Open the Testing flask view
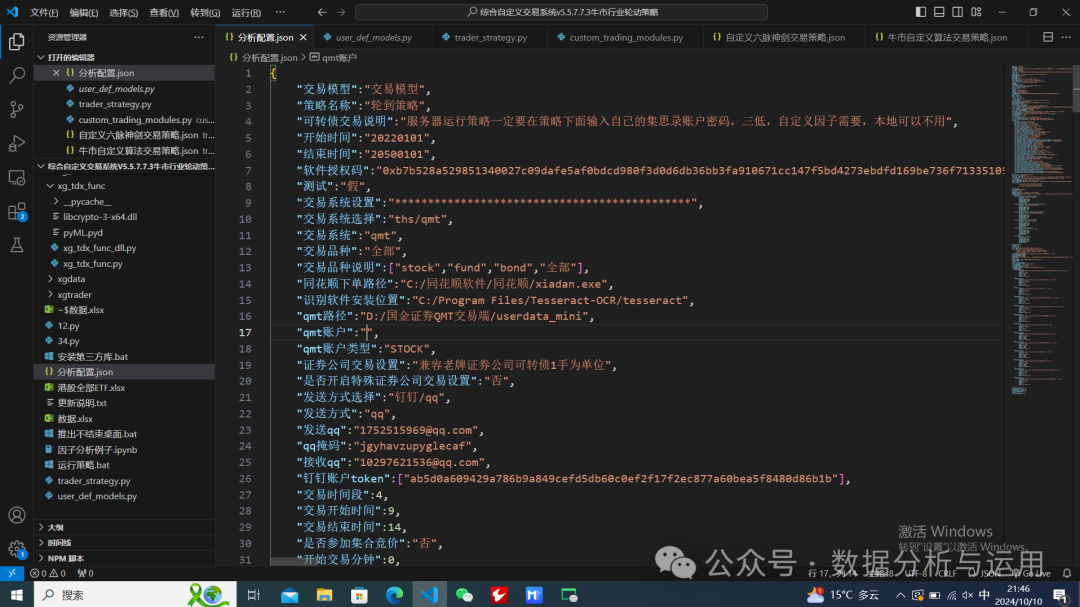Viewport: 1080px width, 607px height. [x=17, y=245]
